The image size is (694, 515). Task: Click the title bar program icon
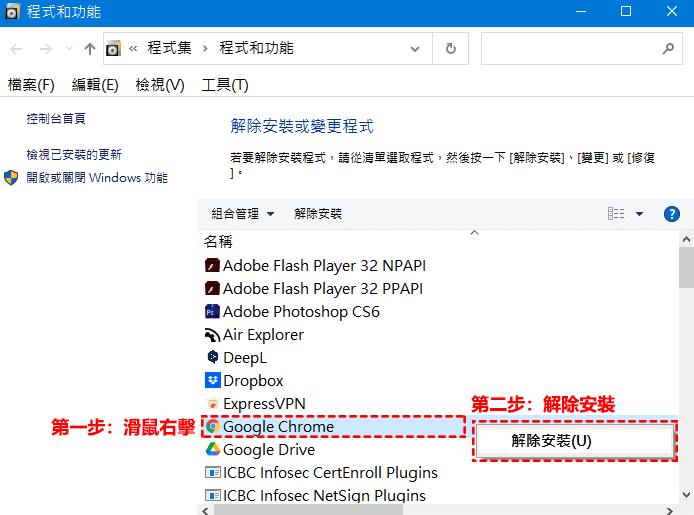[x=12, y=12]
